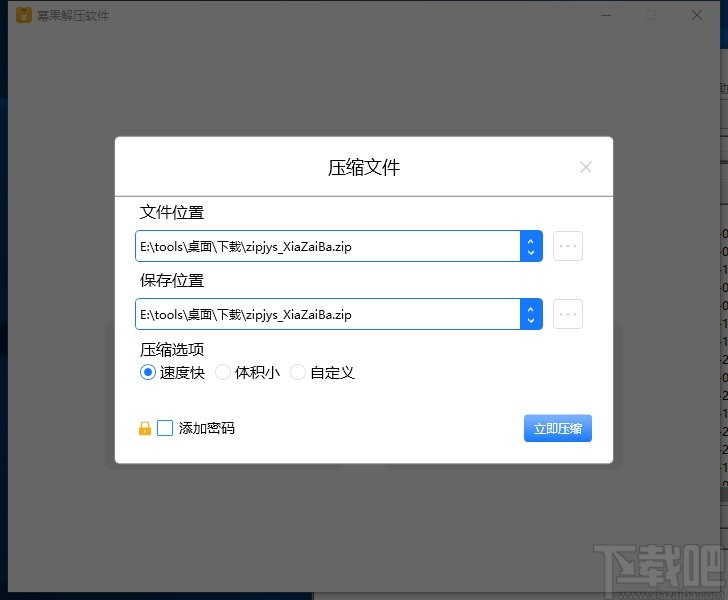728x600 pixels.
Task: Close the main application window
Action: click(696, 15)
